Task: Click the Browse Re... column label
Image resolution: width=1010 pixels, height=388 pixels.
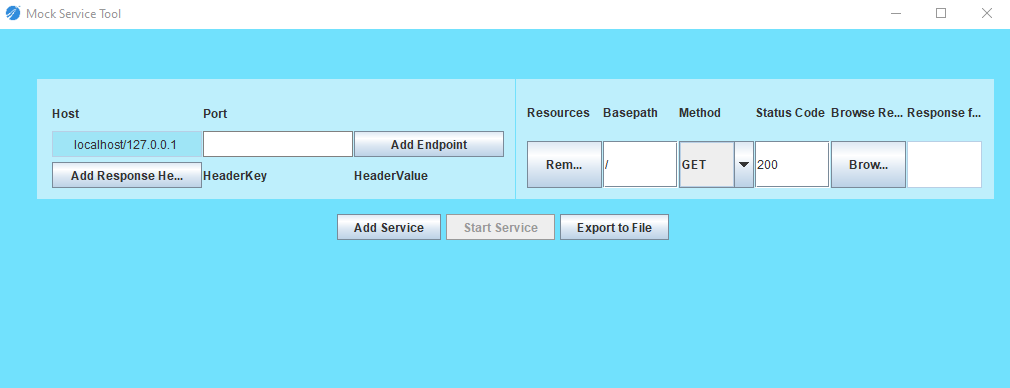Action: click(x=868, y=113)
